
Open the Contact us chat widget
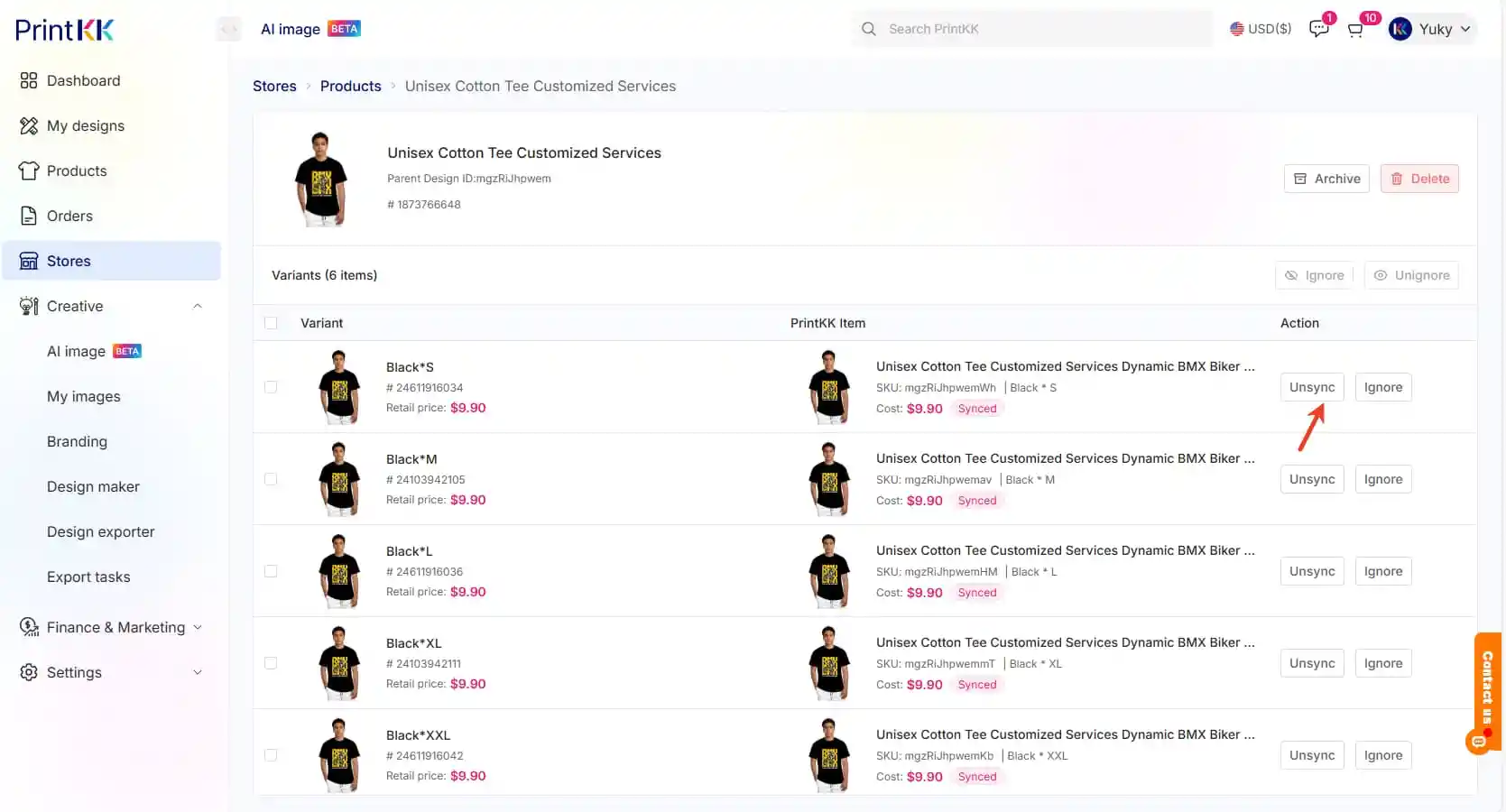pos(1486,693)
